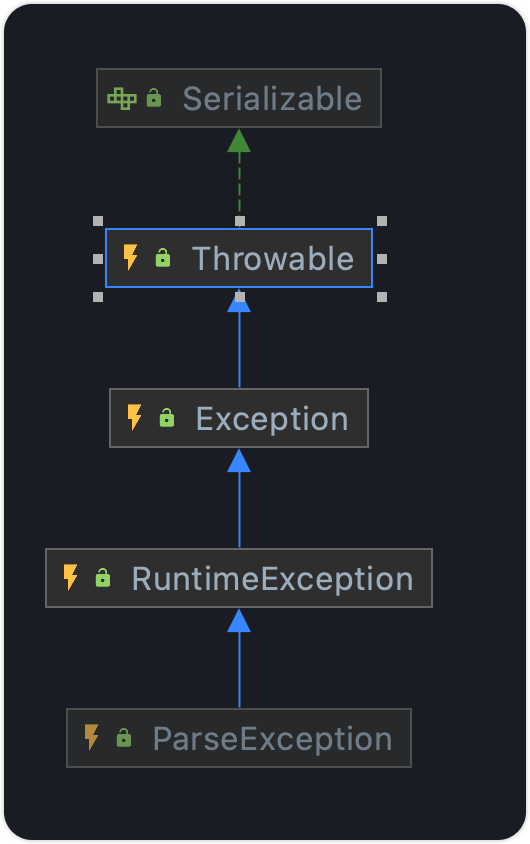Click the blue arrow from Exception to Throwable
The height and width of the screenshot is (844, 530).
[x=239, y=344]
